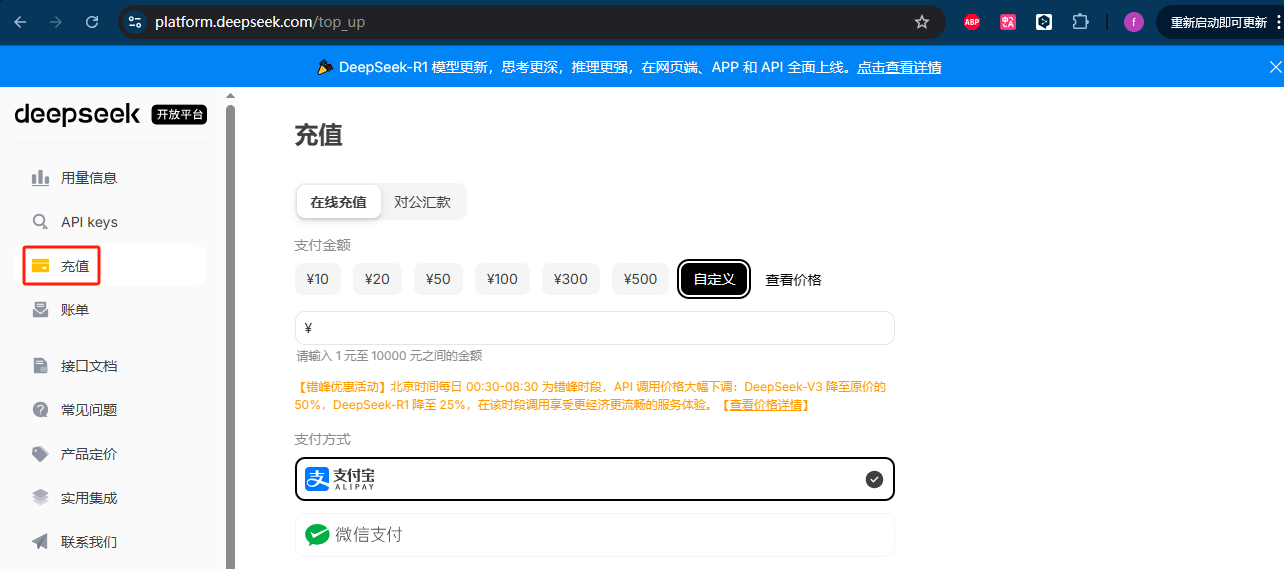This screenshot has width=1284, height=569.
Task: Click the Alipay selected checkmark
Action: (874, 479)
